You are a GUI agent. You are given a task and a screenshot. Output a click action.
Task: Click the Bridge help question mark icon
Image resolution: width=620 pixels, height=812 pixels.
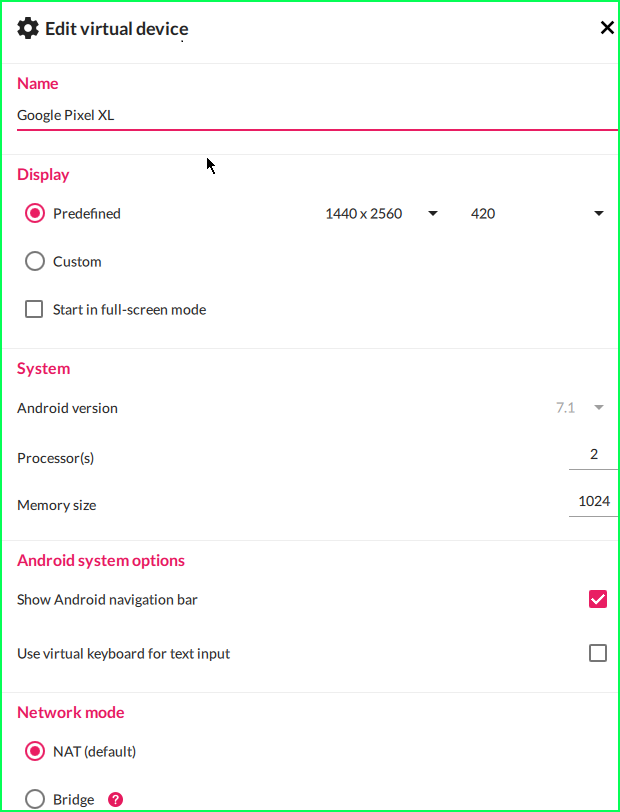point(116,799)
